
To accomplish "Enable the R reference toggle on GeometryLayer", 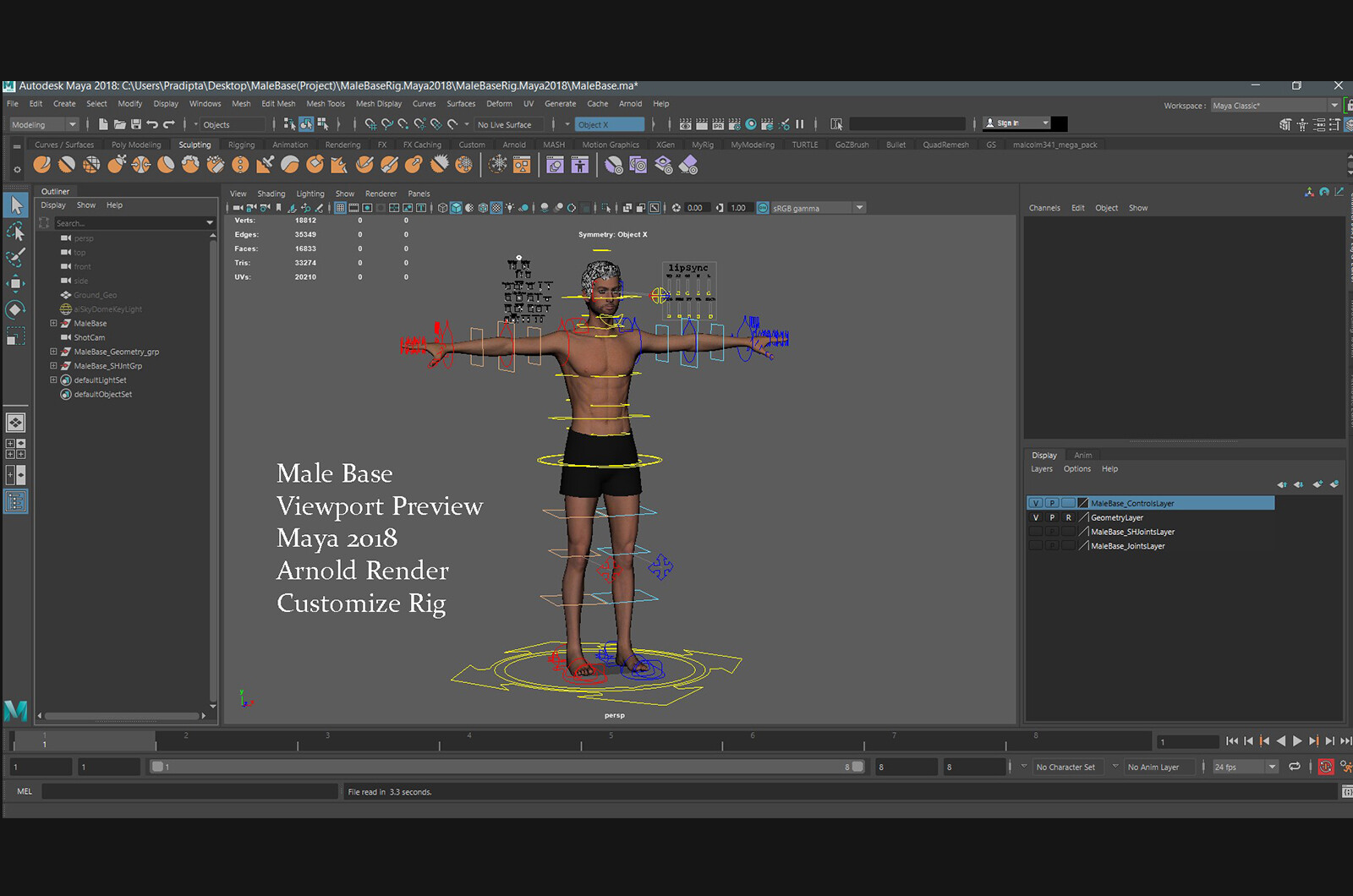I will pos(1068,516).
